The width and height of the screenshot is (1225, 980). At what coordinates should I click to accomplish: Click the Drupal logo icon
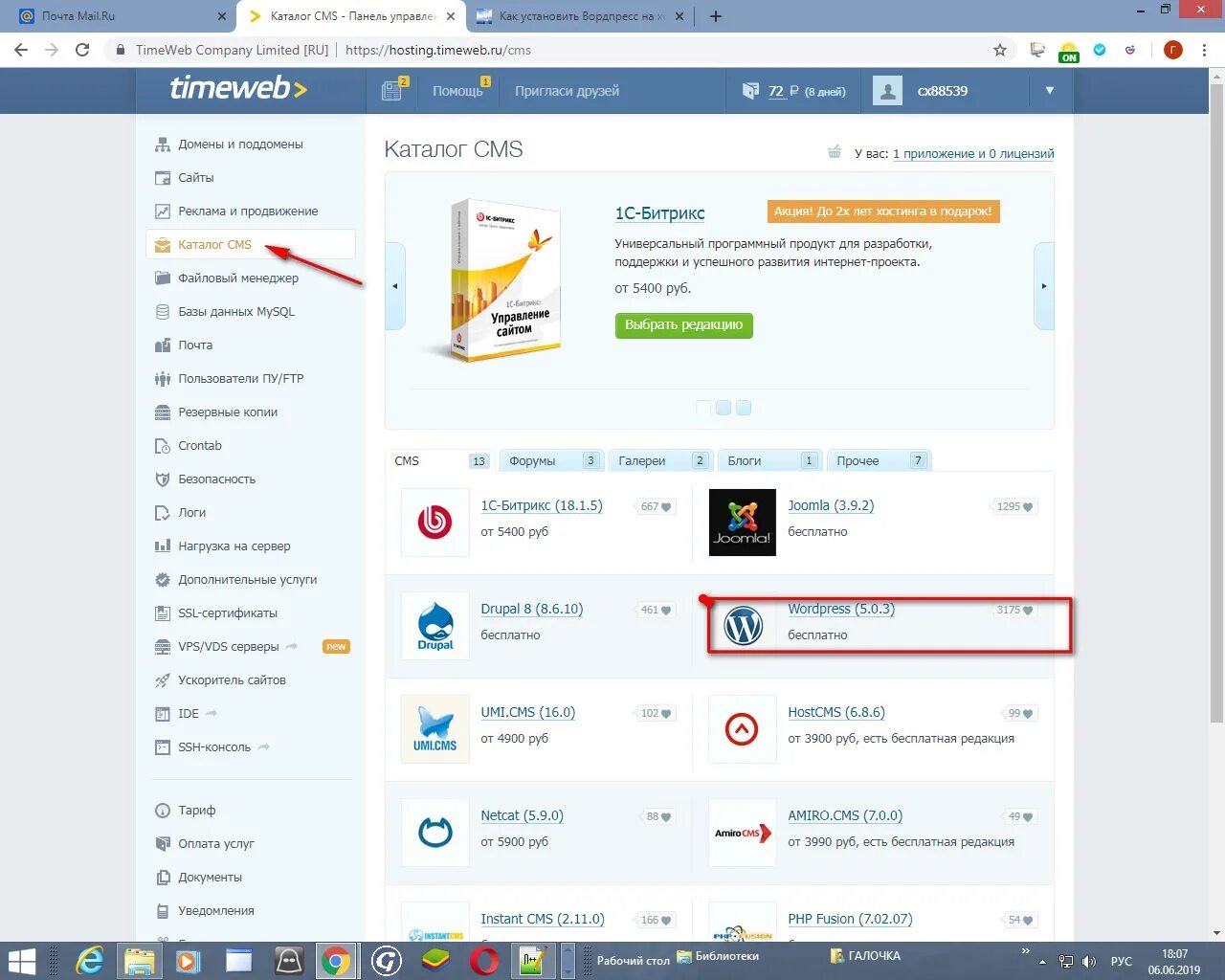[x=435, y=626]
